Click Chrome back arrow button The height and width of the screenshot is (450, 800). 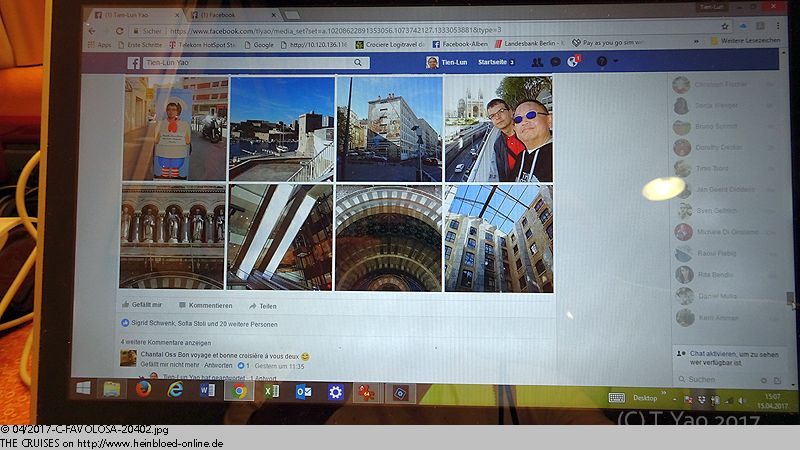pos(92,31)
